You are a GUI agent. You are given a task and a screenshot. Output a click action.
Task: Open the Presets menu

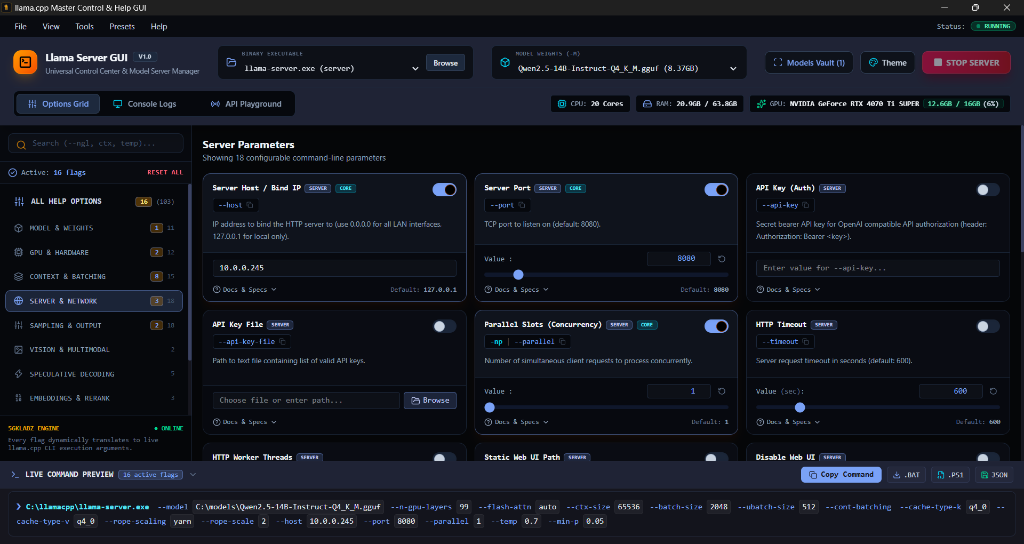point(122,27)
